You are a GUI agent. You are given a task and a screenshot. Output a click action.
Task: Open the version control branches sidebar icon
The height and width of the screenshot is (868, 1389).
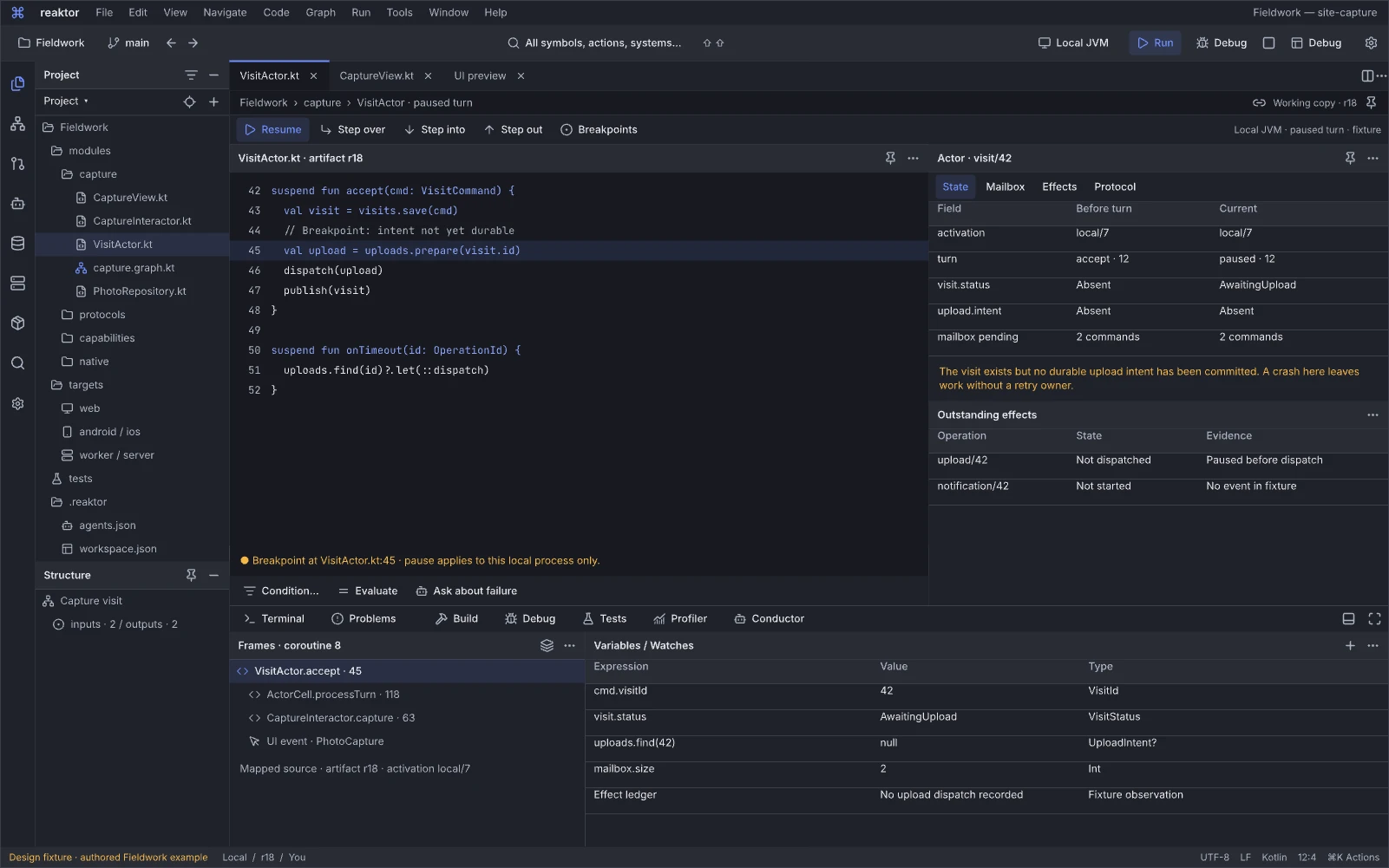[17, 164]
